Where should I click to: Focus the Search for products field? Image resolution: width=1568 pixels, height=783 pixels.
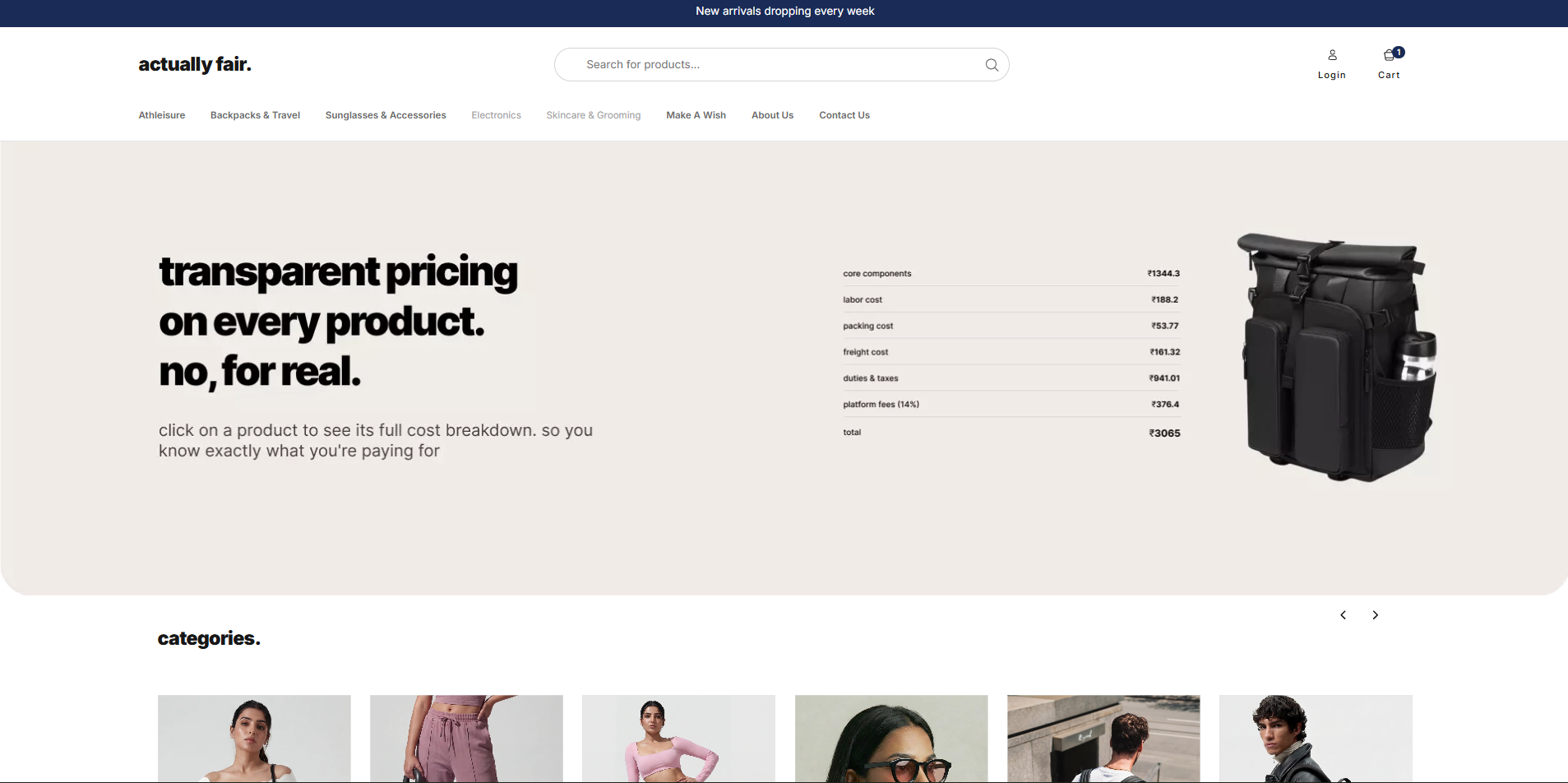pos(773,65)
